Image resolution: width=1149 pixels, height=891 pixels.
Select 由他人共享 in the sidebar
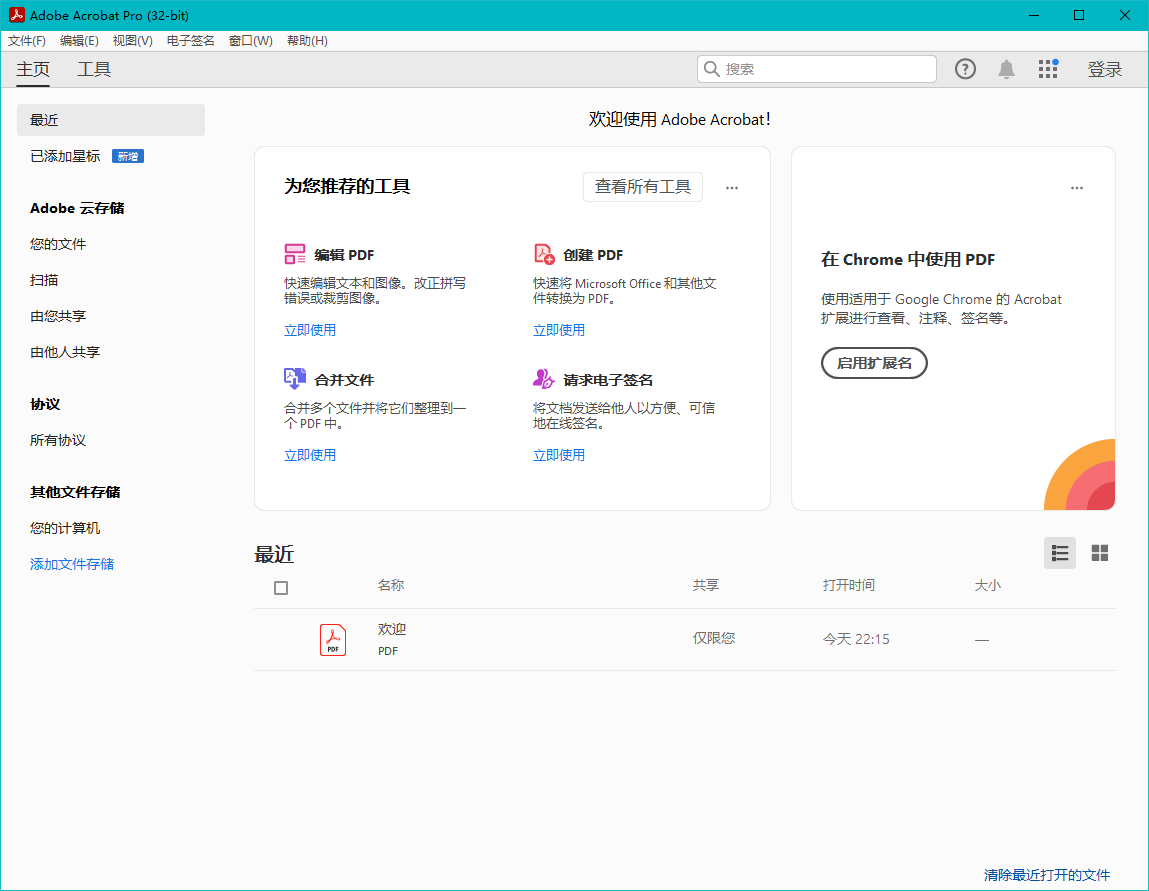point(65,352)
